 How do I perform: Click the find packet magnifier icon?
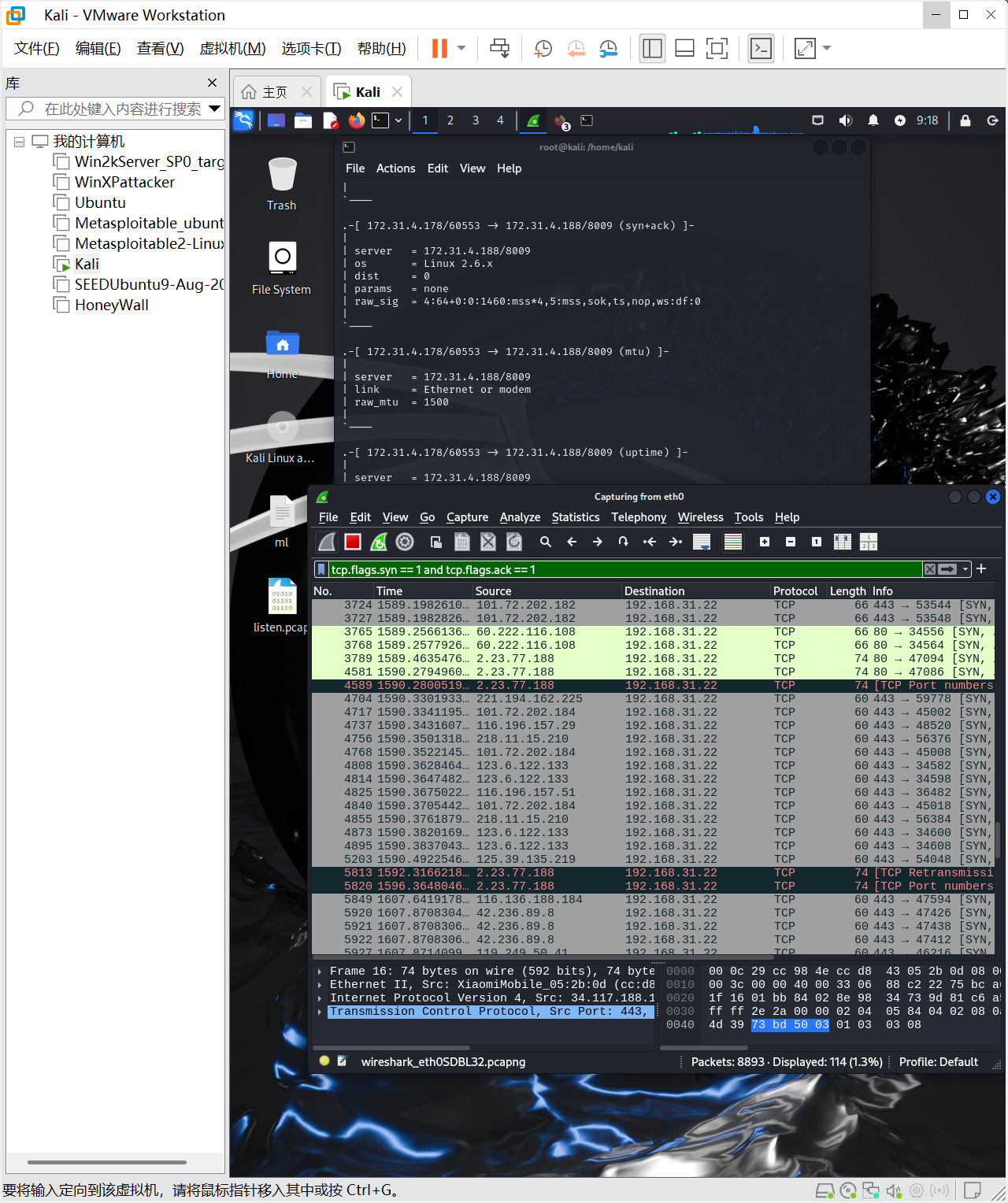546,542
